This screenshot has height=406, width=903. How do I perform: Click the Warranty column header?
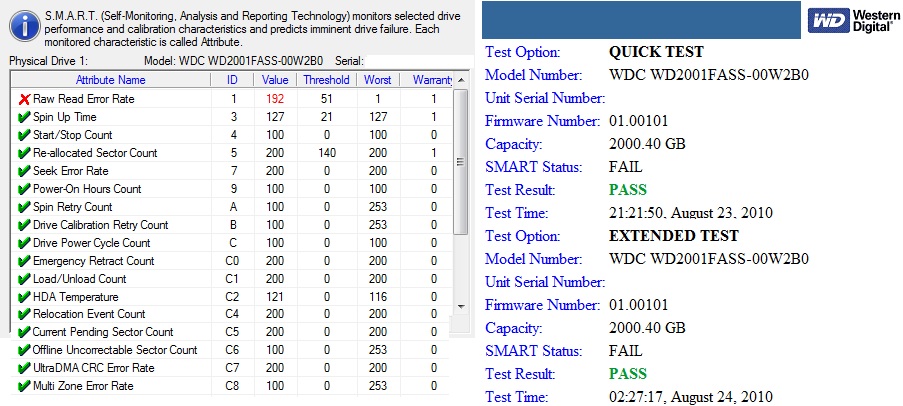point(427,80)
